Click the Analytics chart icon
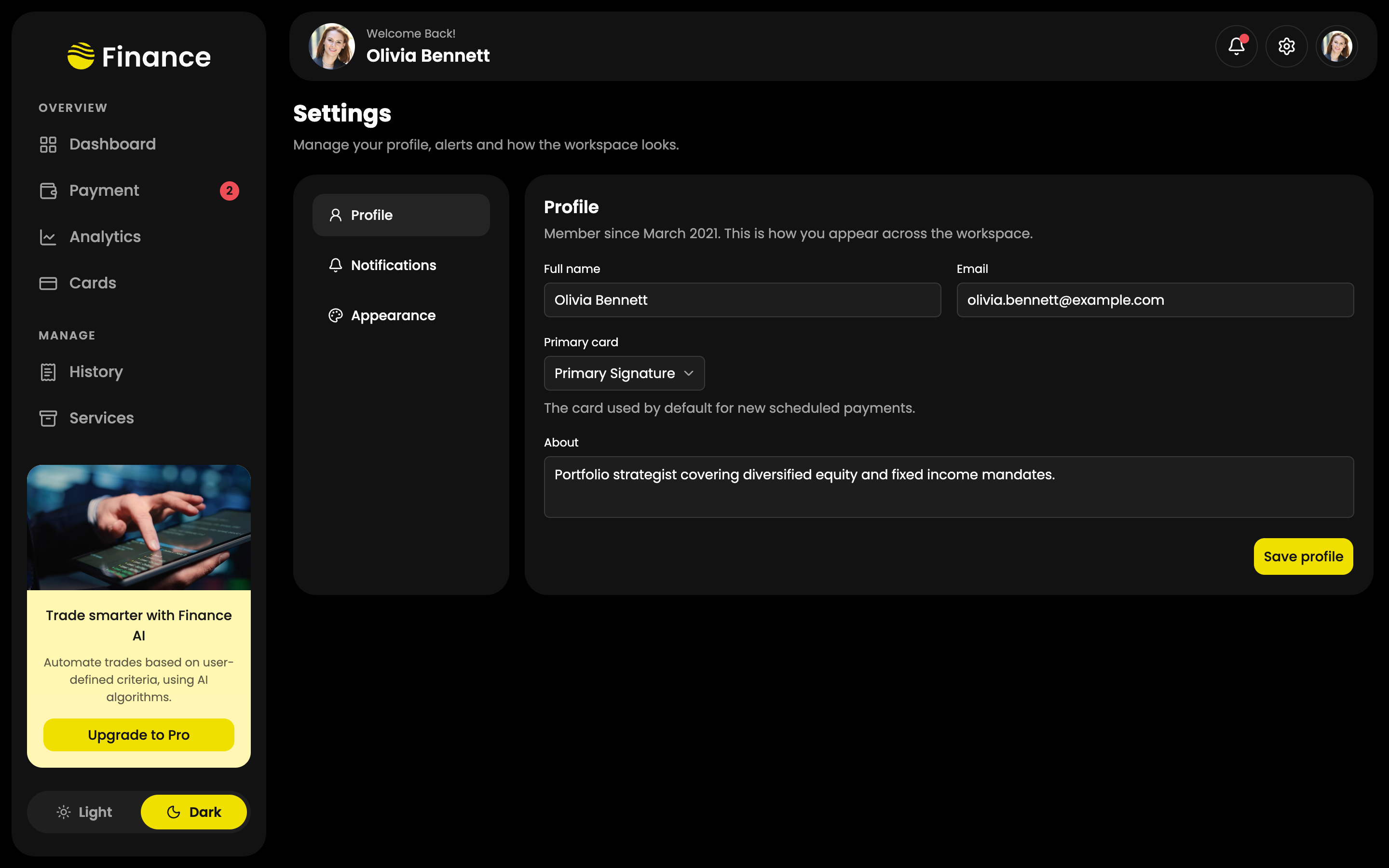This screenshot has height=868, width=1389. coord(48,236)
